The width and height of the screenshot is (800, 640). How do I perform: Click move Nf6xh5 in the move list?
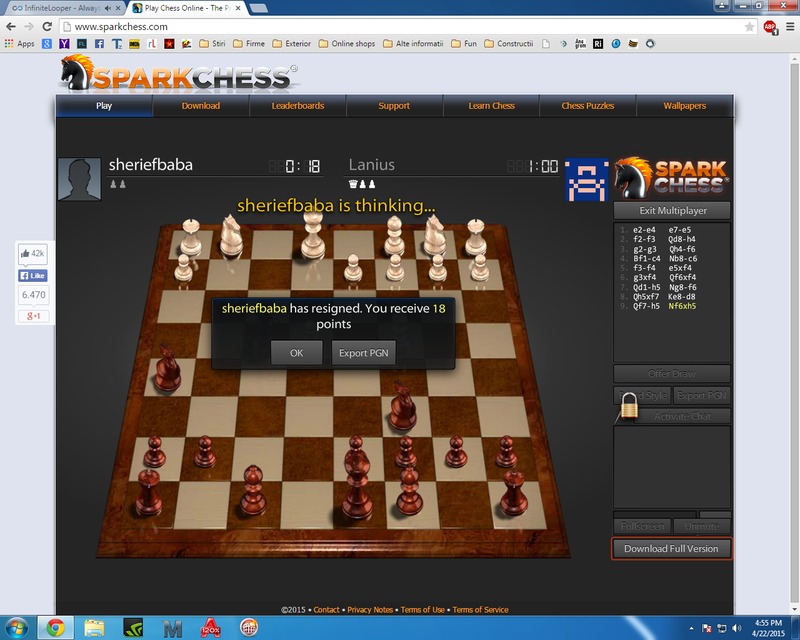tap(682, 306)
